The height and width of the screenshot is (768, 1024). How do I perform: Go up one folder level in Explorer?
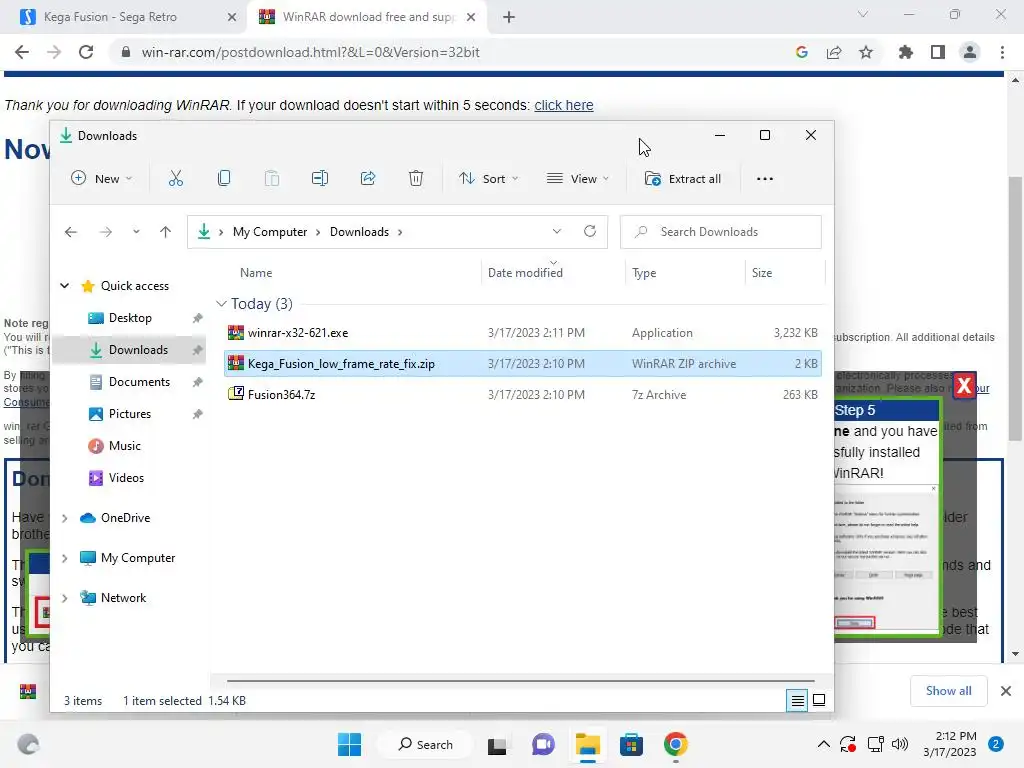pos(165,232)
